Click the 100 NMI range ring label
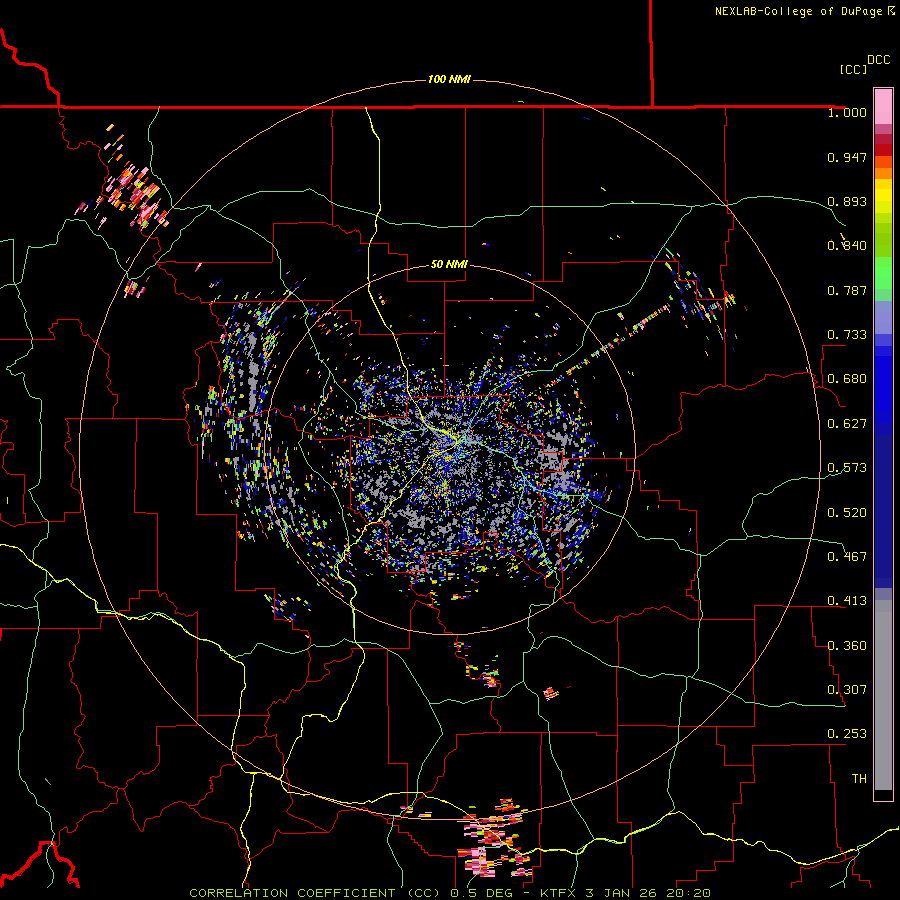900x900 pixels. pyautogui.click(x=449, y=79)
